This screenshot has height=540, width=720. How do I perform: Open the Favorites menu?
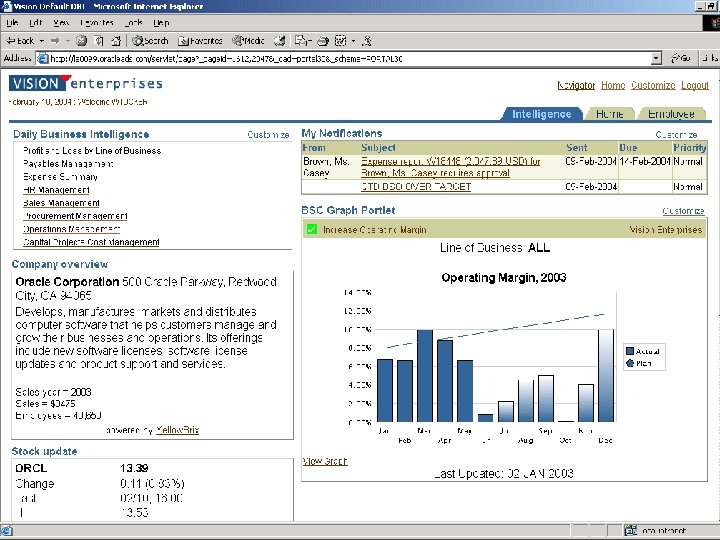pyautogui.click(x=96, y=22)
